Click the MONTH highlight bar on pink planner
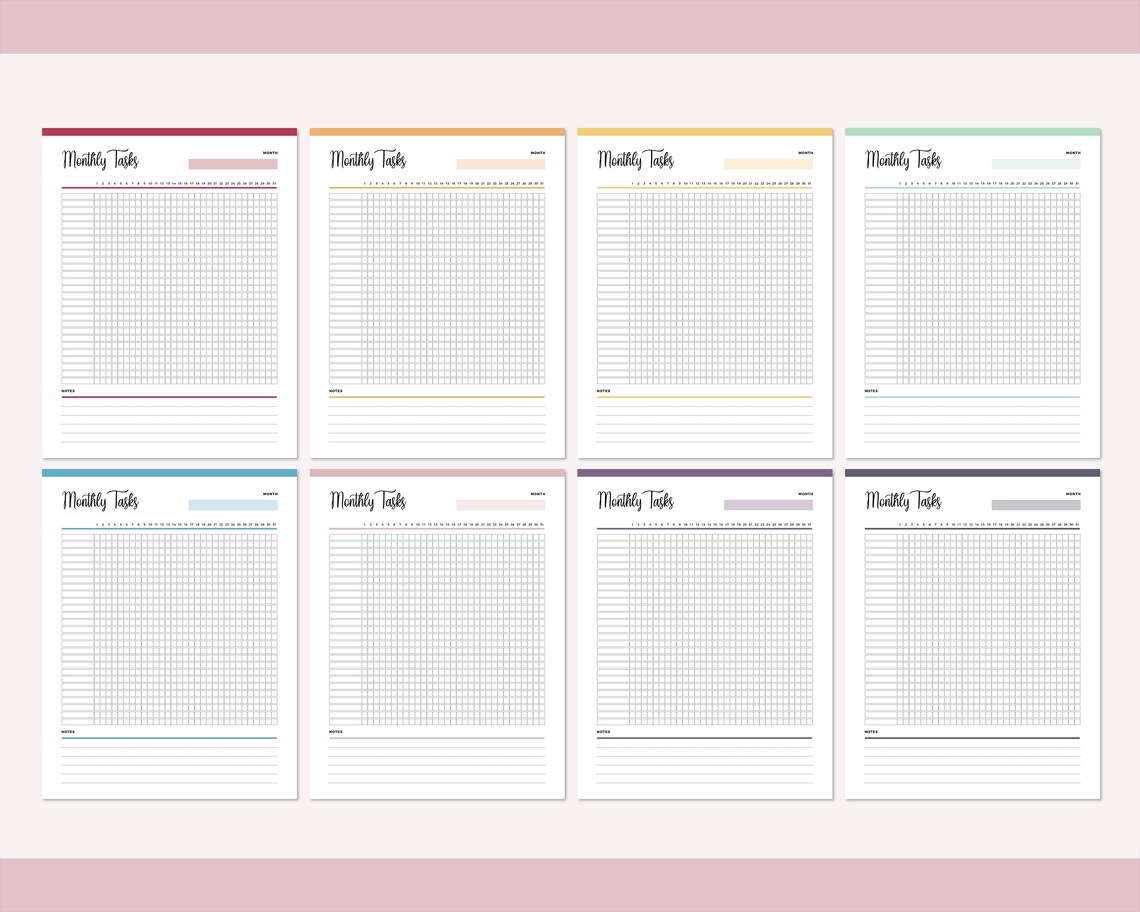This screenshot has width=1140, height=912. pos(500,503)
